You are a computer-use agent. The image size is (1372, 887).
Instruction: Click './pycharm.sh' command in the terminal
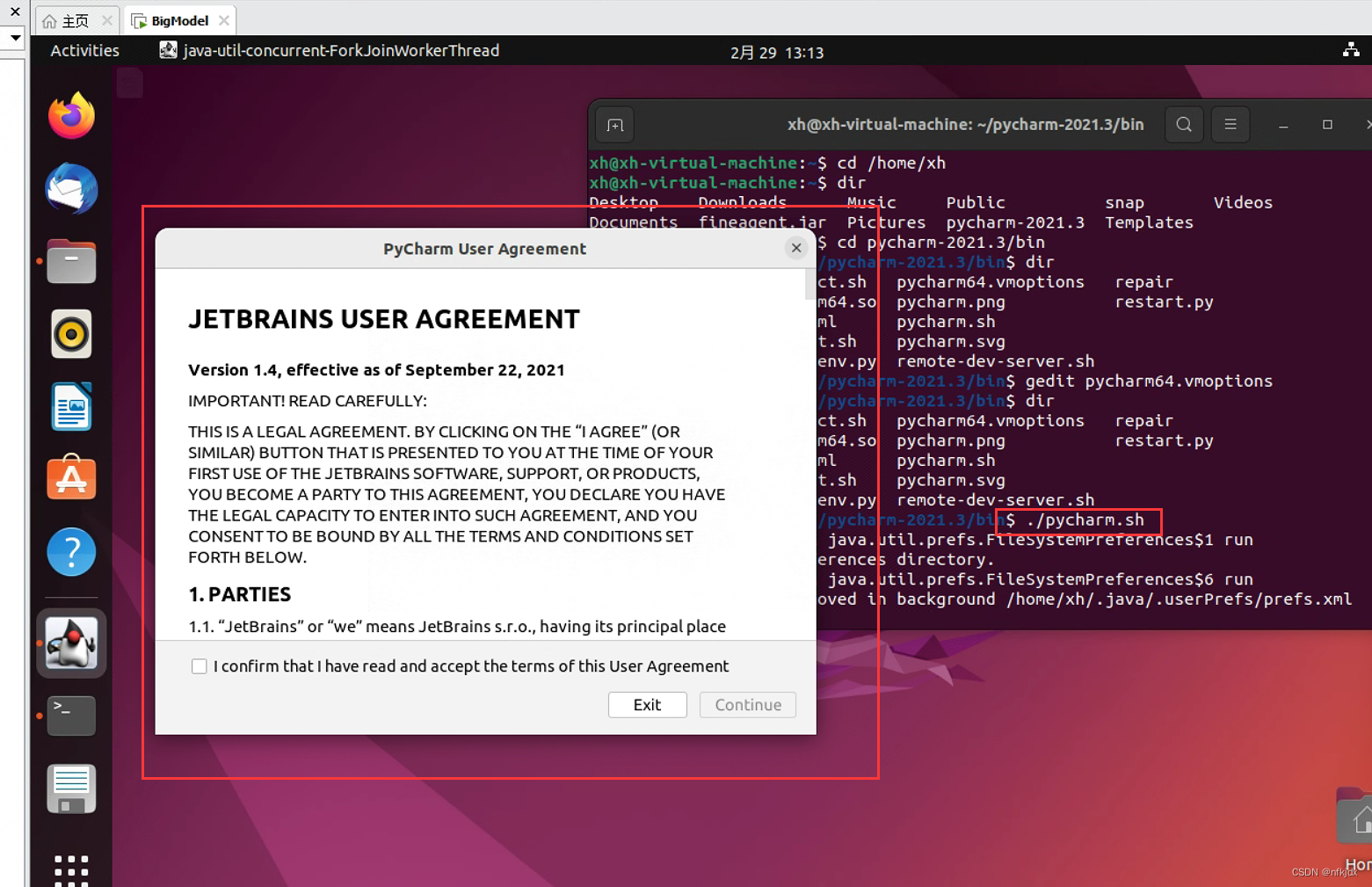point(1085,520)
